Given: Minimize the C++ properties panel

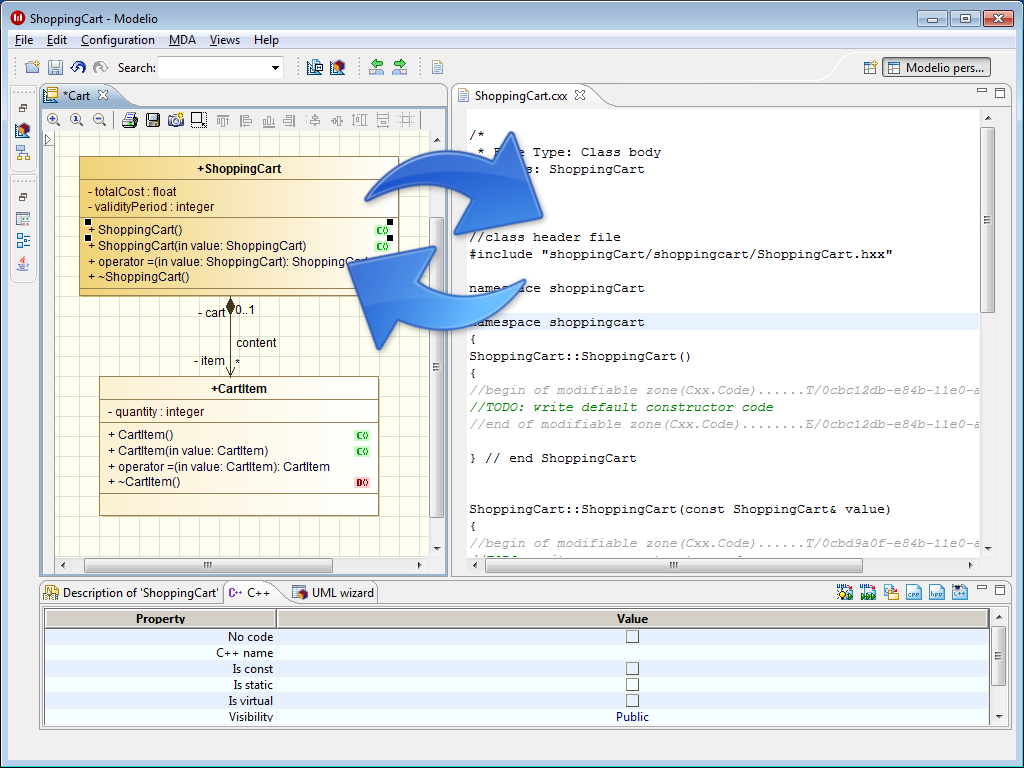Looking at the screenshot, I should 982,588.
